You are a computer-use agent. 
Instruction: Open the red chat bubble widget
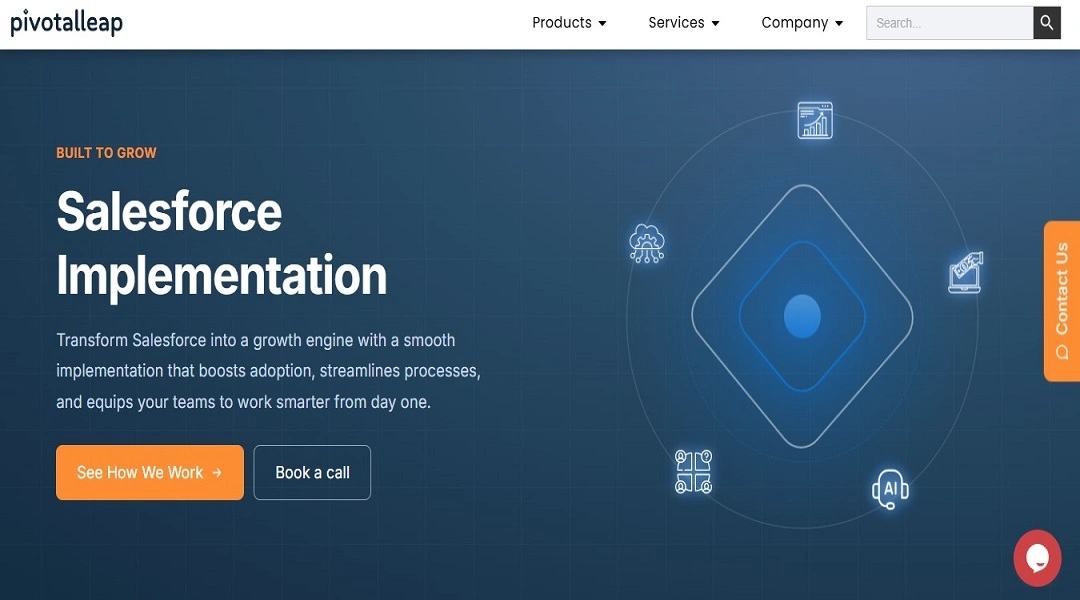(x=1037, y=558)
